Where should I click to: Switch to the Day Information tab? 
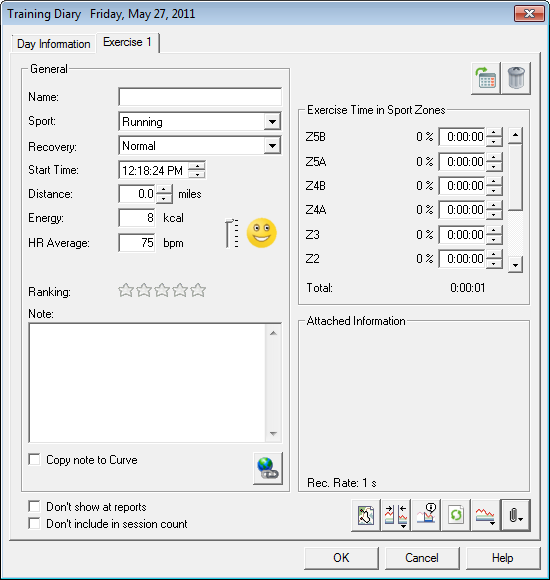[54, 44]
